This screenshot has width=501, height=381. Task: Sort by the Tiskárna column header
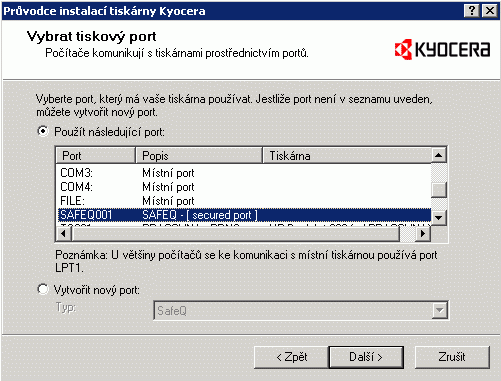click(347, 155)
